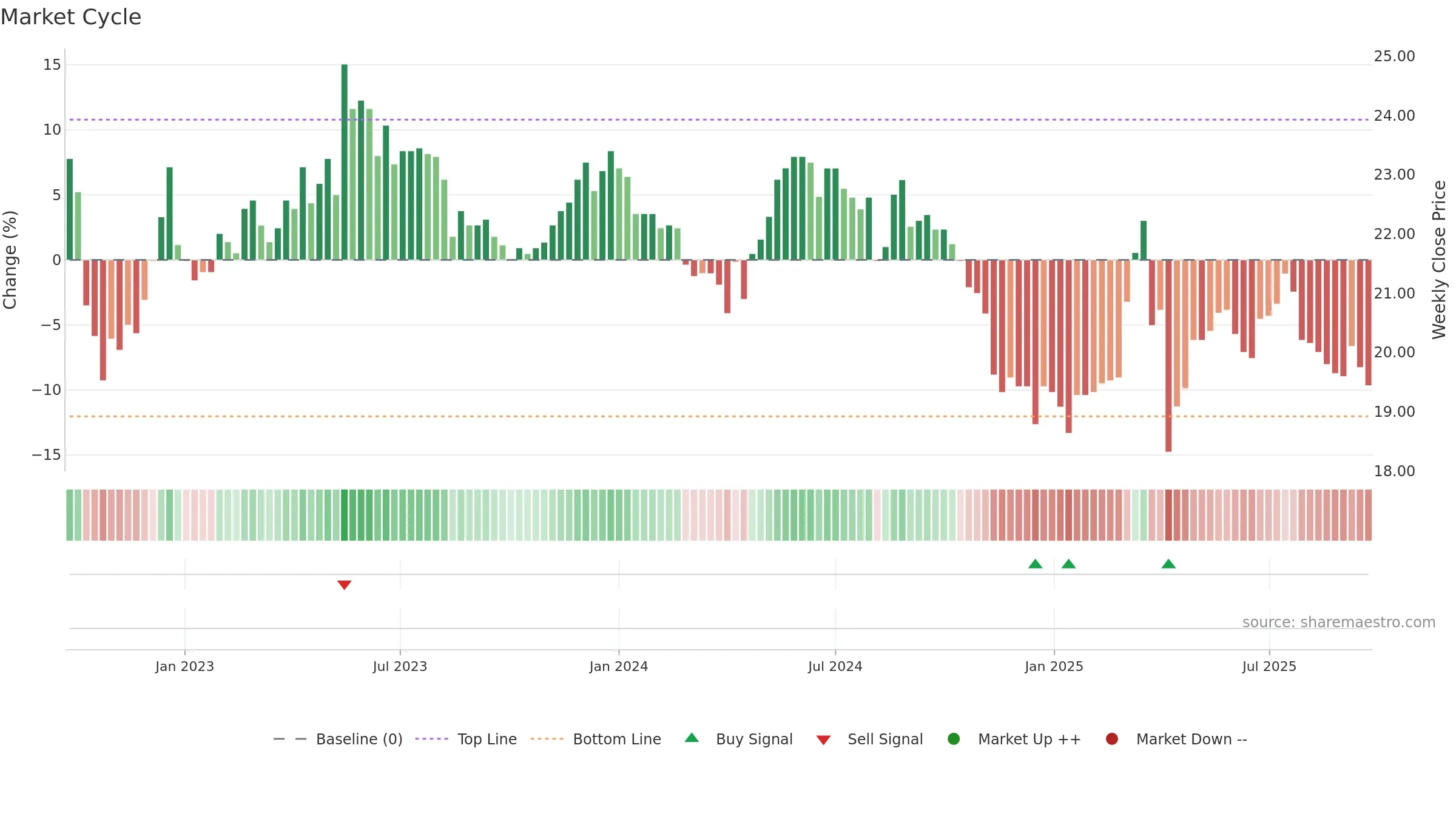Viewport: 1456px width, 819px height.
Task: Click the tallest green bar reaching 15 percent
Action: click(x=345, y=162)
